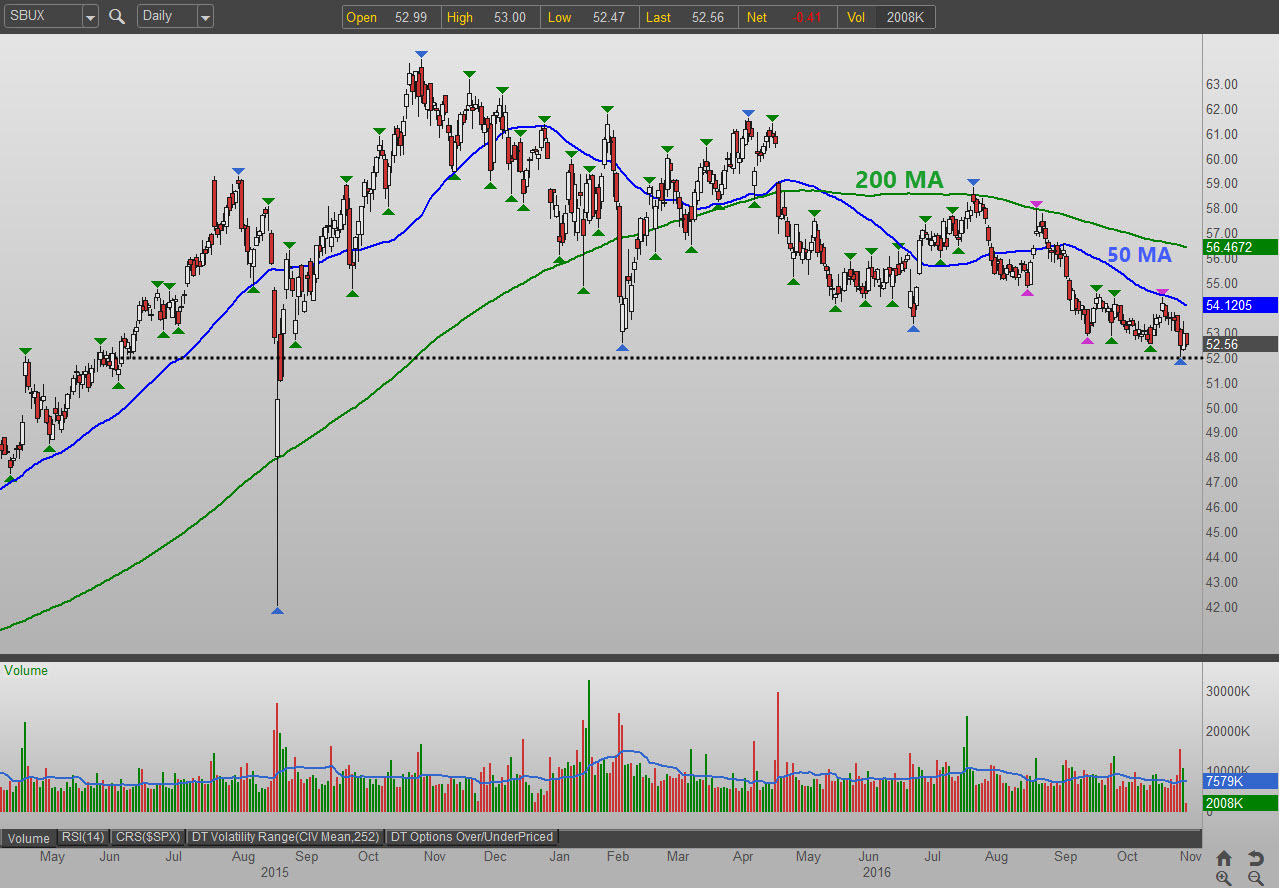Viewport: 1279px width, 888px height.
Task: Click the 50 MA chart label
Action: tap(1139, 255)
